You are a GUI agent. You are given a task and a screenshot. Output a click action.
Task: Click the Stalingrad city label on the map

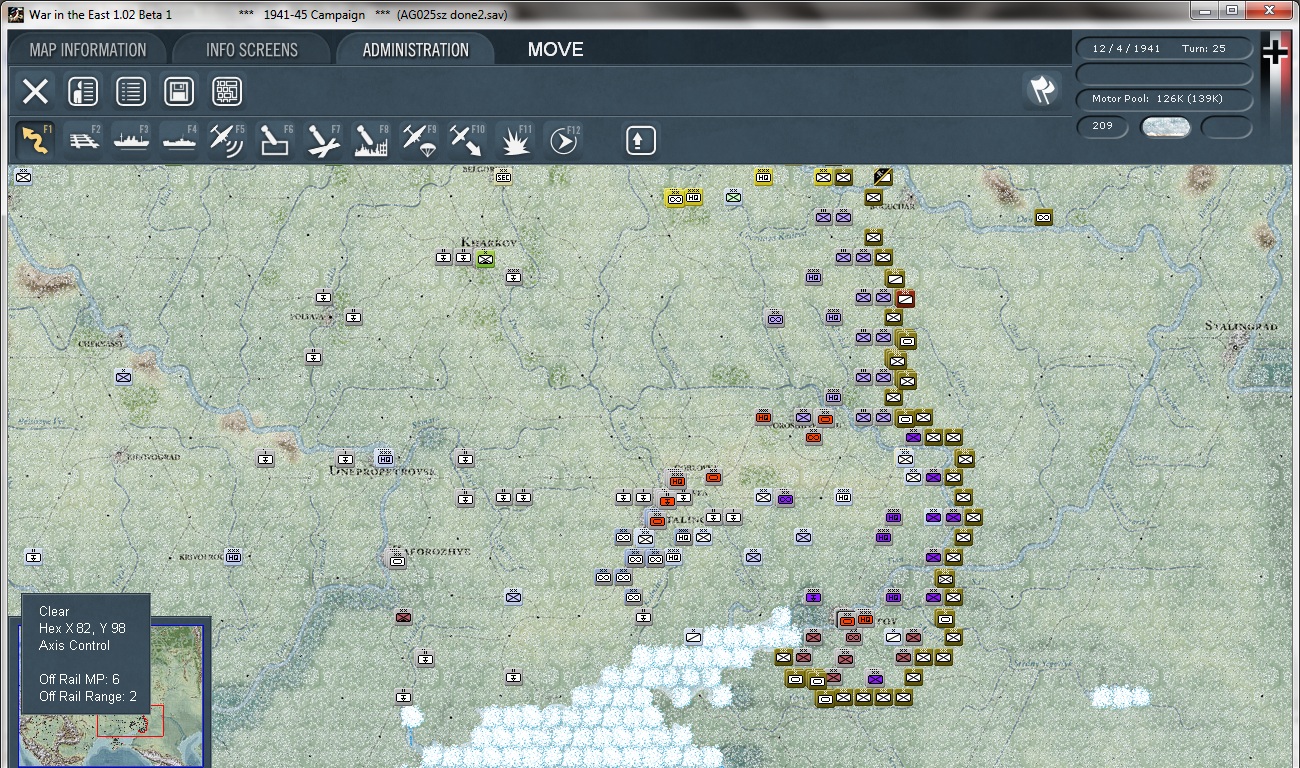click(1241, 327)
